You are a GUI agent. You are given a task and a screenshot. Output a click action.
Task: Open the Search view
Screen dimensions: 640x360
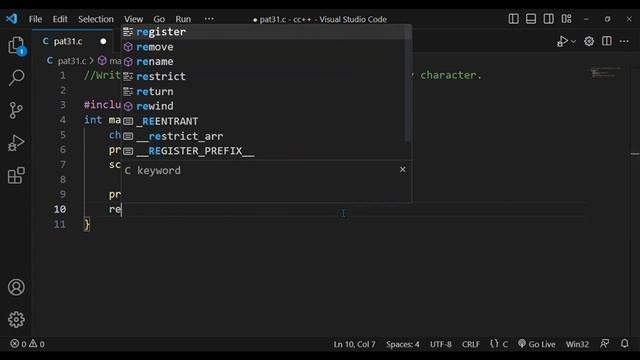tap(16, 78)
